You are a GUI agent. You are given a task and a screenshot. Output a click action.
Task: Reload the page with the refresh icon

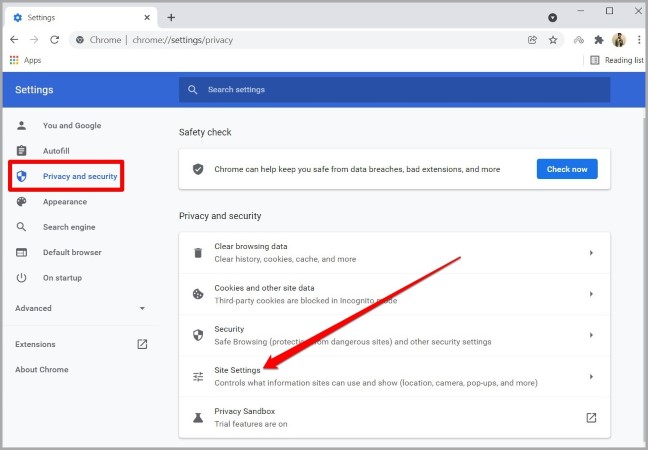coord(55,40)
